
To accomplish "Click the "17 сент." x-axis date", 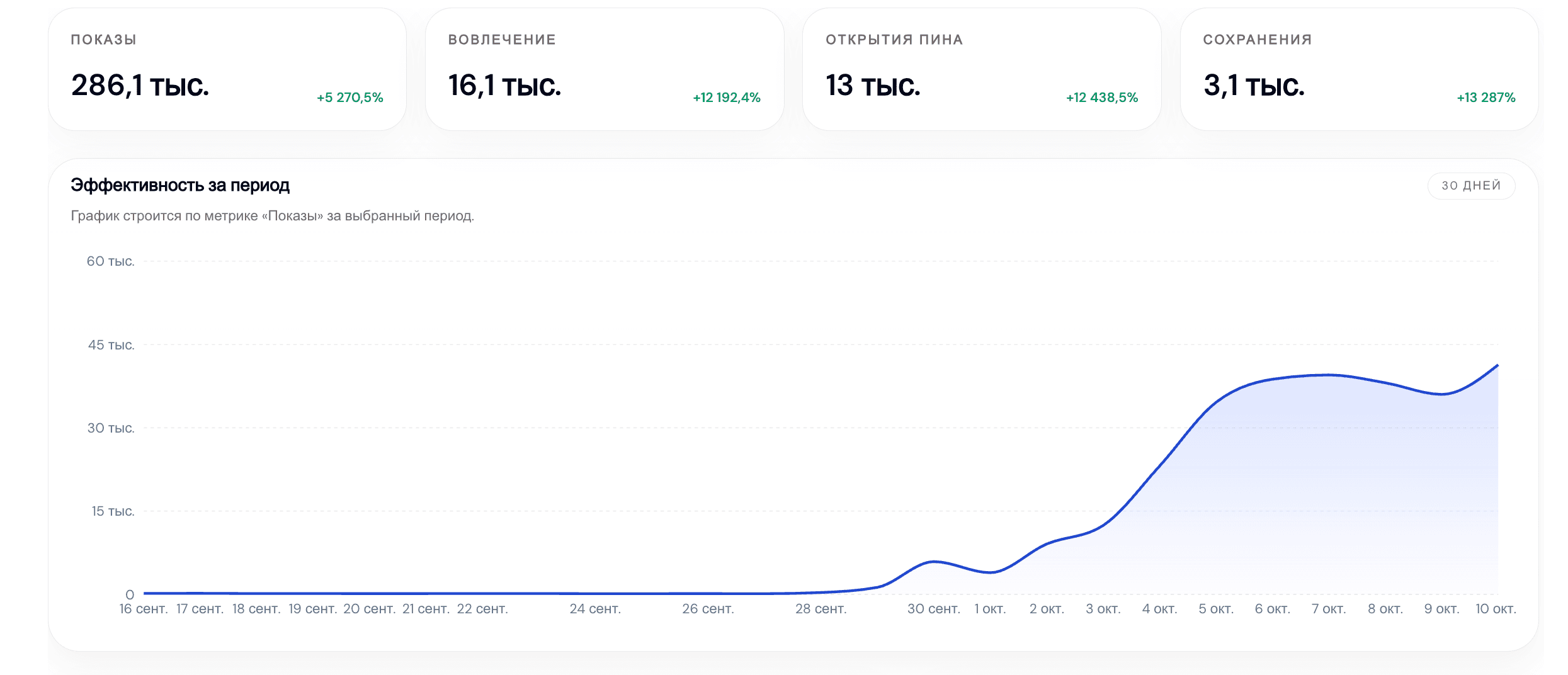I will [200, 609].
